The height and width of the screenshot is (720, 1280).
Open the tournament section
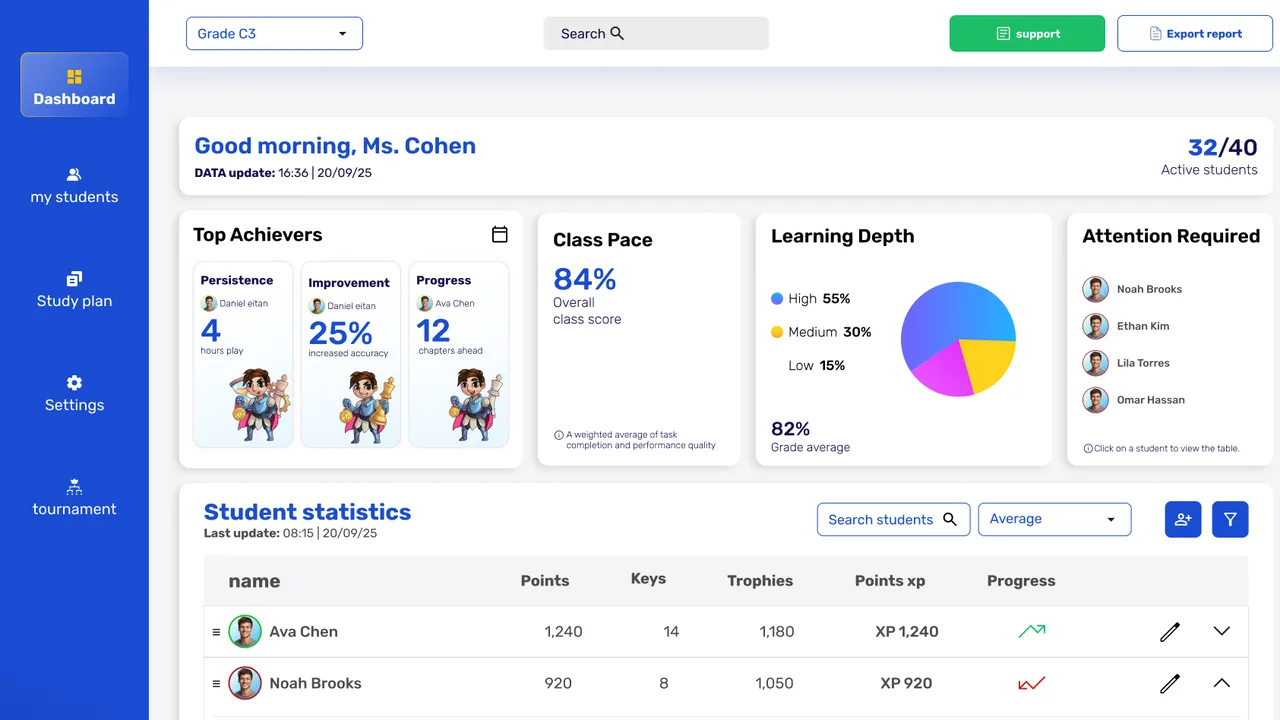pos(74,499)
